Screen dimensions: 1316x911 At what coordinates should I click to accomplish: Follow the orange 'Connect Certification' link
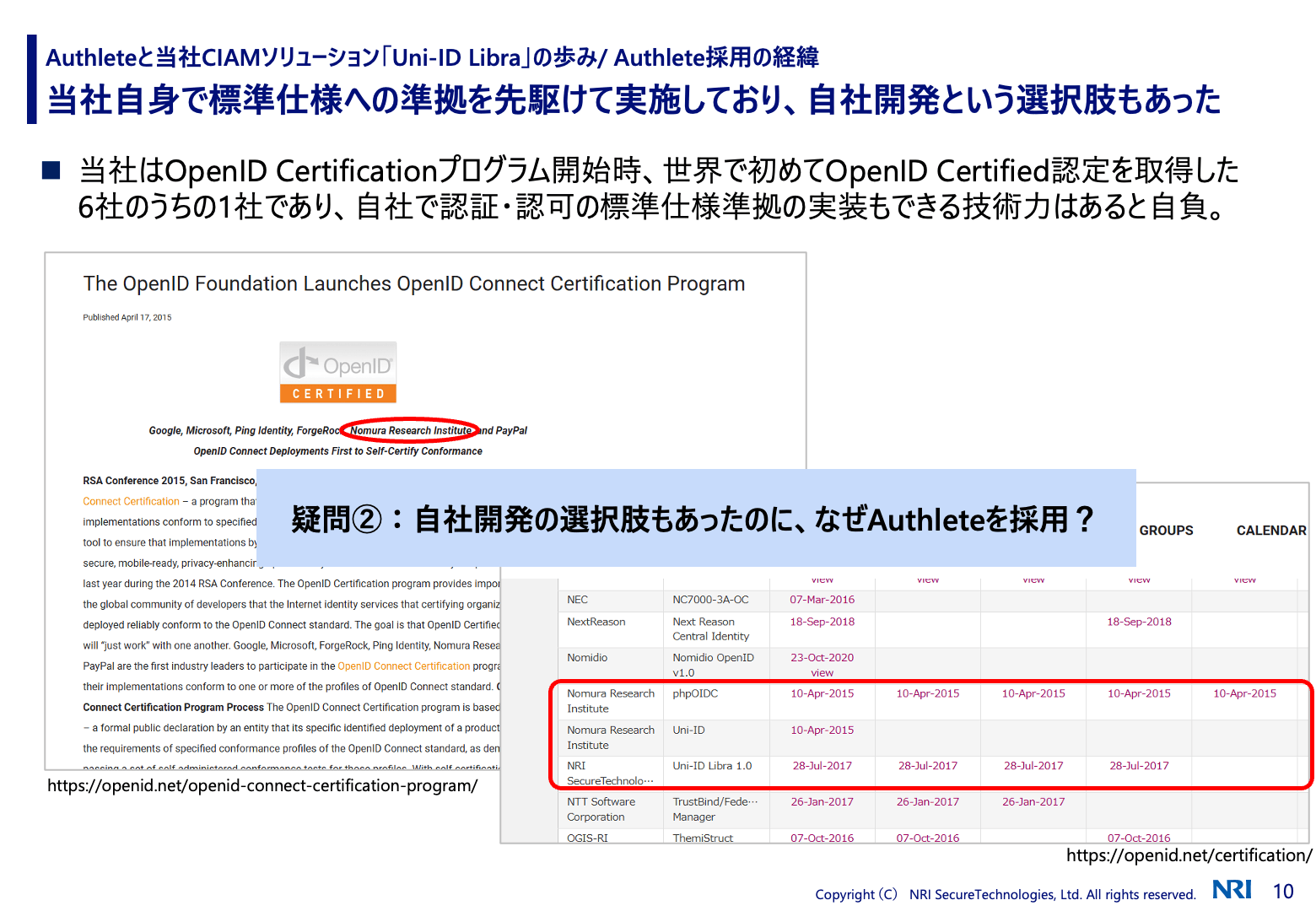pos(131,501)
